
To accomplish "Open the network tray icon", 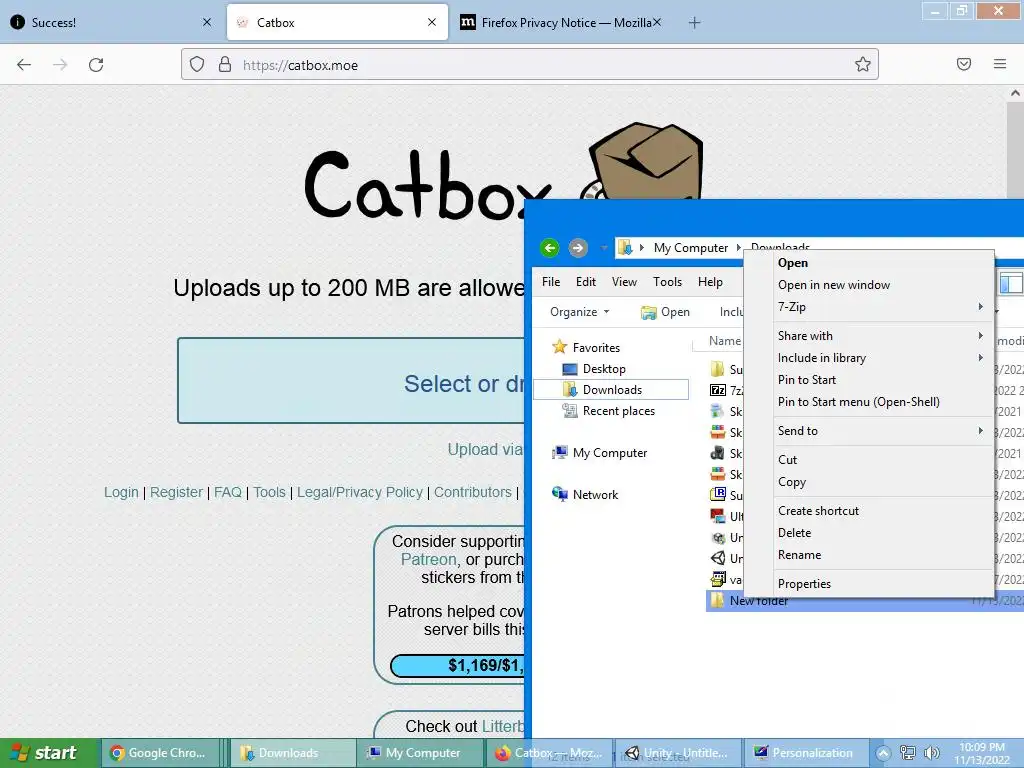I will click(x=907, y=753).
